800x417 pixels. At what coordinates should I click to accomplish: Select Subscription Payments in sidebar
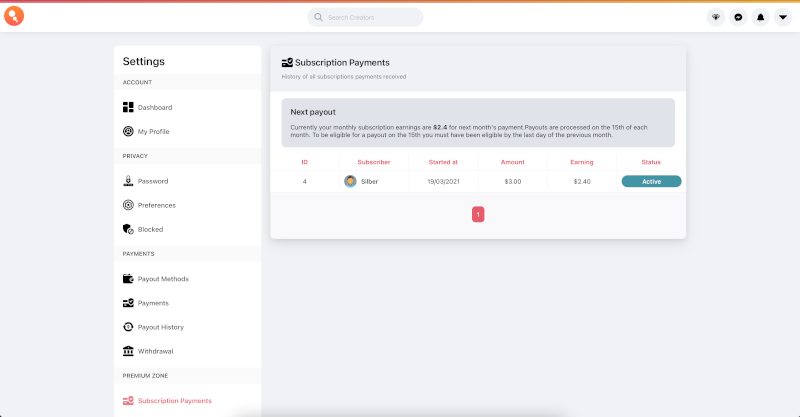[174, 401]
